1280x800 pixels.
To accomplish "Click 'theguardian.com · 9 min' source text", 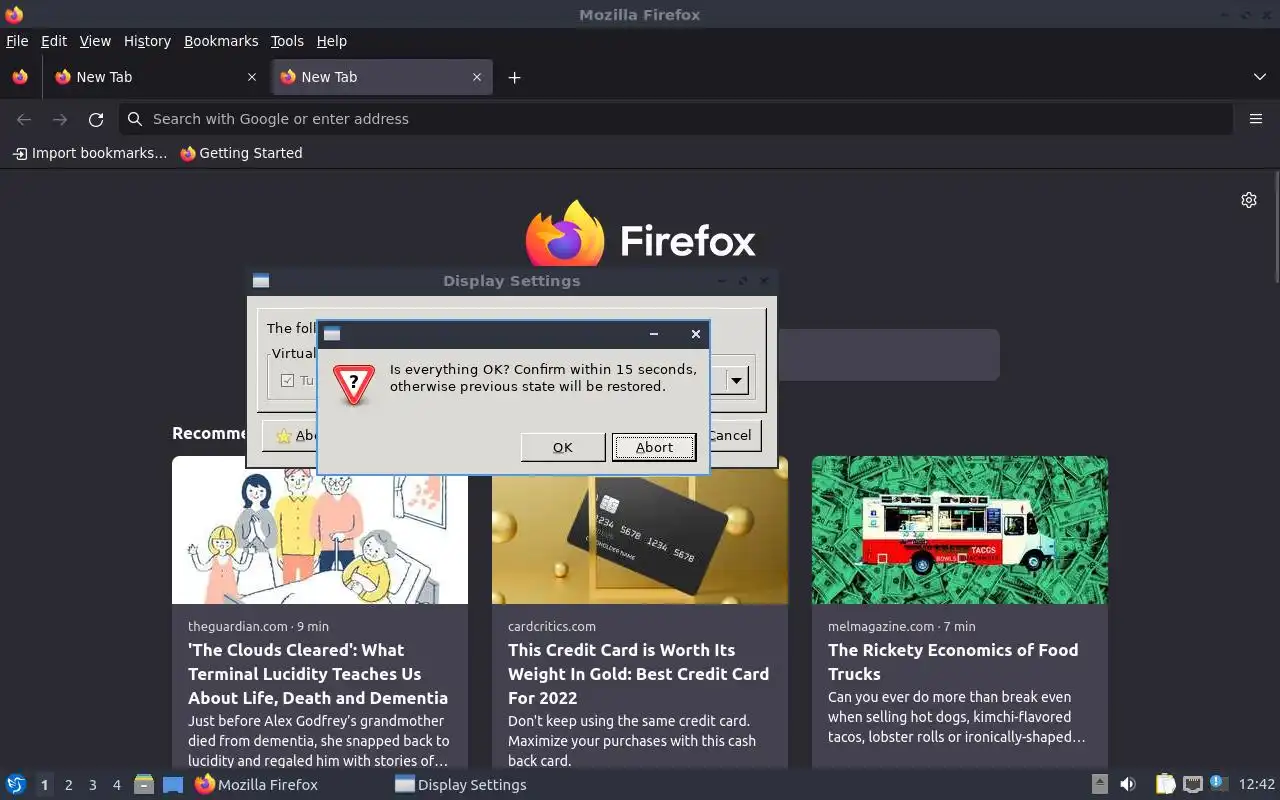I will point(258,626).
